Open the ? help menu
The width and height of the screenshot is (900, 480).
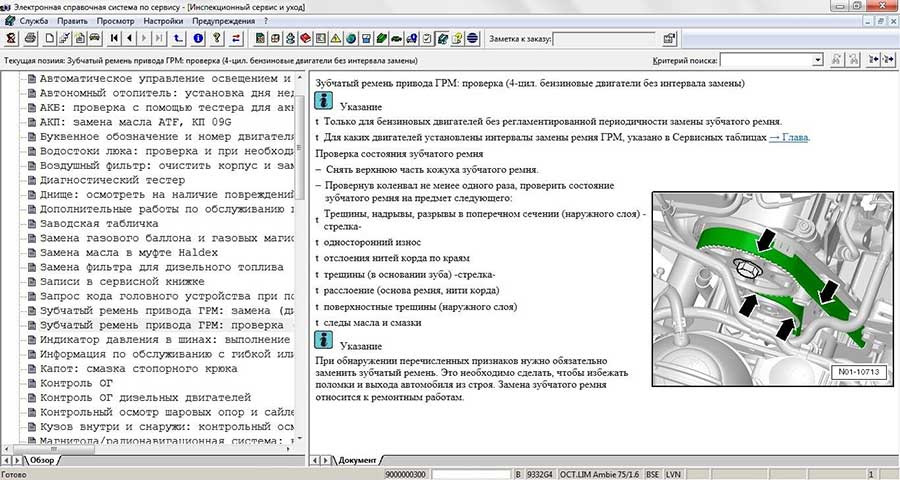pyautogui.click(x=266, y=21)
